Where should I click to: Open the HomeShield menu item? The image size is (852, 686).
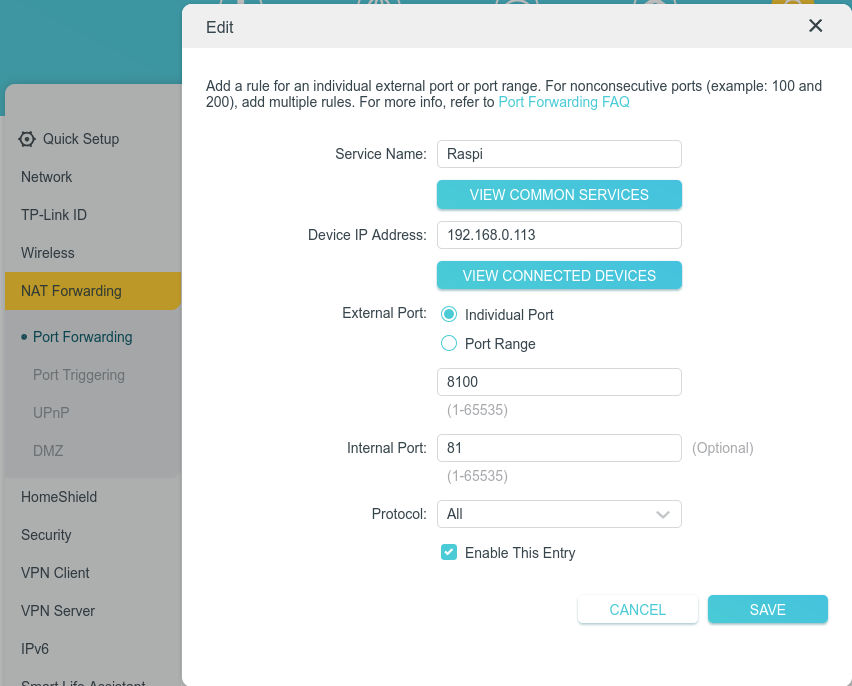(x=59, y=497)
